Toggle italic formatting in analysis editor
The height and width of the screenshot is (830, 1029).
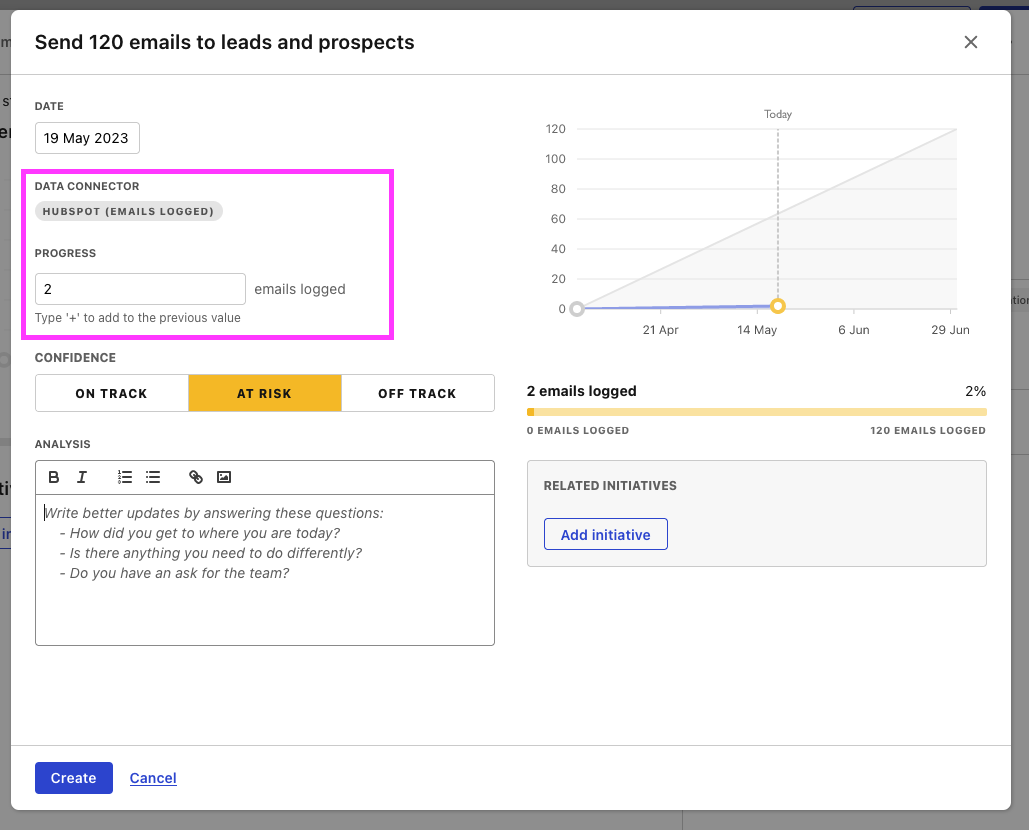pyautogui.click(x=82, y=478)
